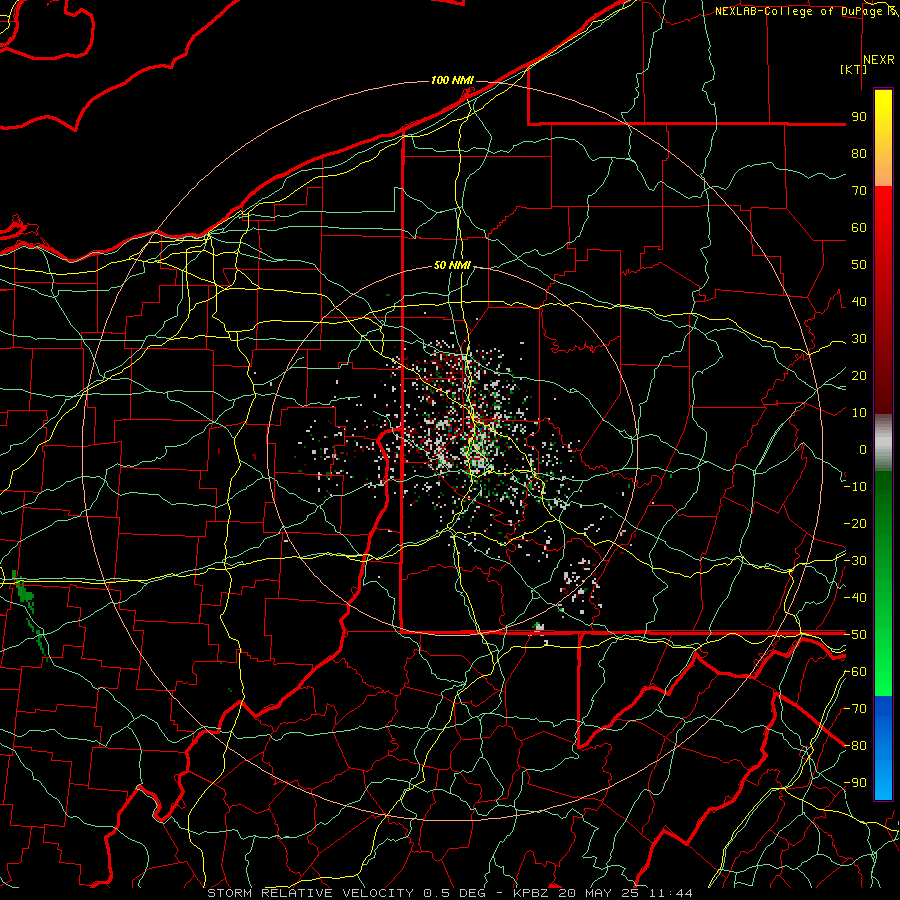The height and width of the screenshot is (900, 900).
Task: Select the -80 value on velocity scale
Action: [855, 746]
